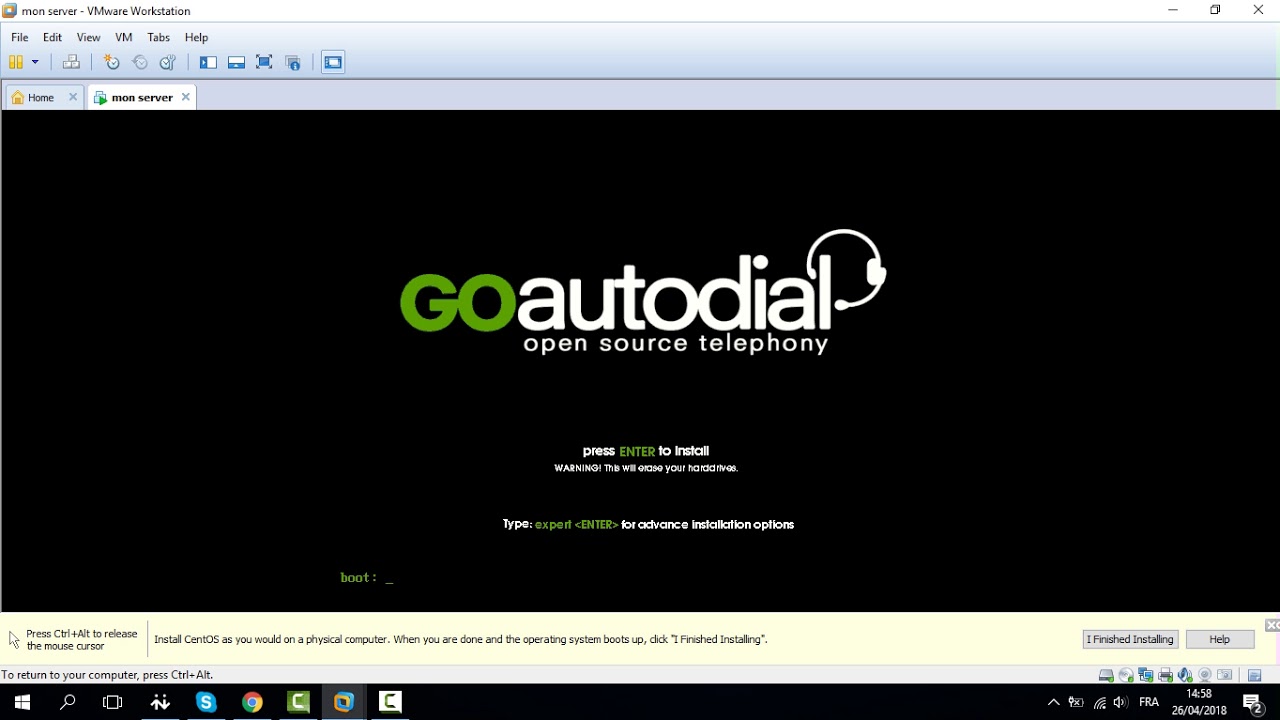The image size is (1280, 720).
Task: Open Google Chrome from the taskbar
Action: click(252, 702)
